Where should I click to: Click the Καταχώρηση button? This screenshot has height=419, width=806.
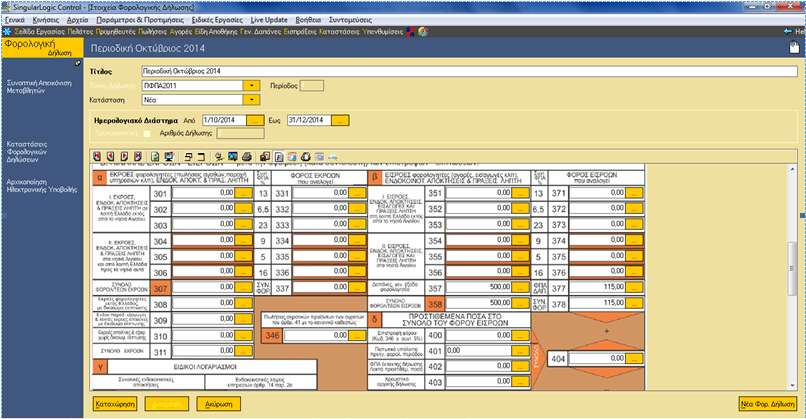(x=115, y=404)
